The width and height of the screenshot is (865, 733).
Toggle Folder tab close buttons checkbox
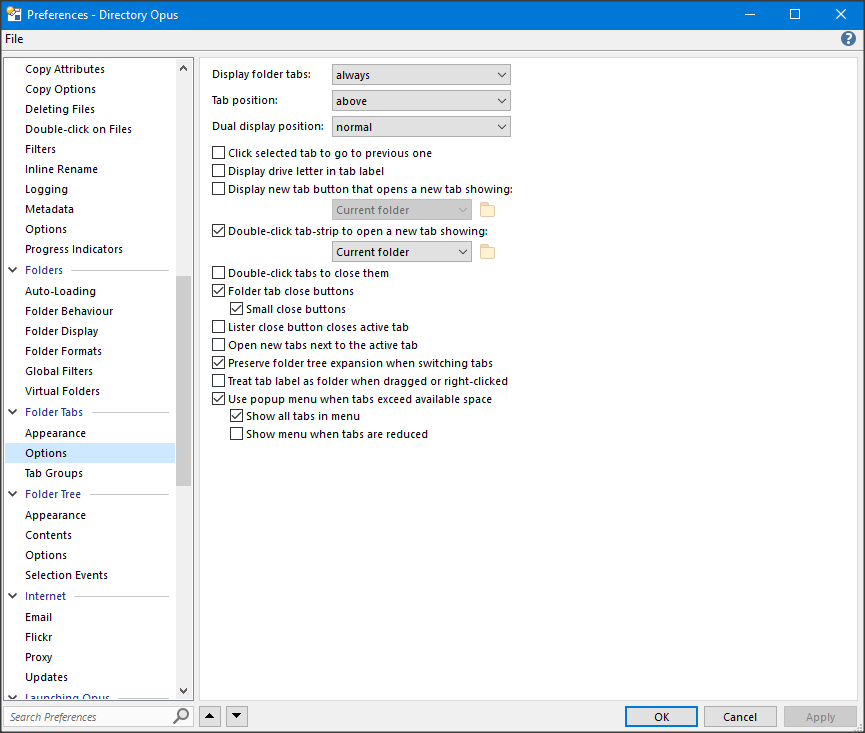click(218, 291)
